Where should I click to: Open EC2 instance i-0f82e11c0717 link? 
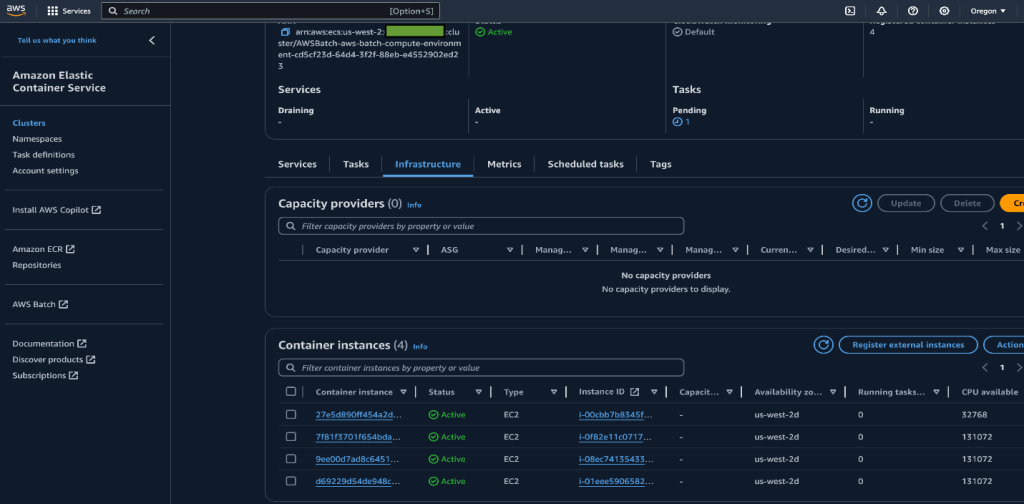click(615, 437)
